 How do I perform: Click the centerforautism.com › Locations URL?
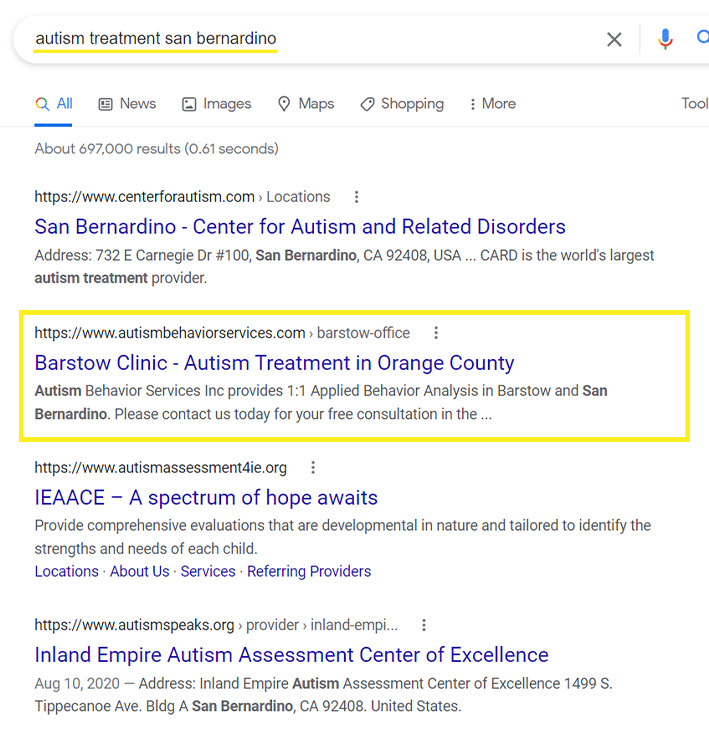click(x=182, y=197)
